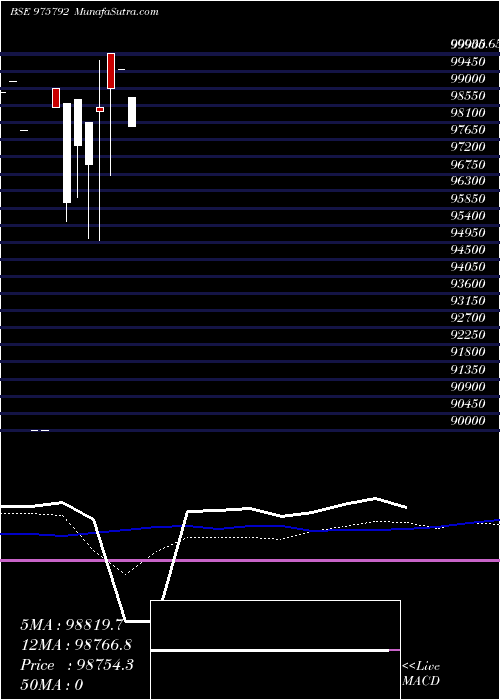
Task: Click the 90450 price axis label
Action: coord(468,404)
